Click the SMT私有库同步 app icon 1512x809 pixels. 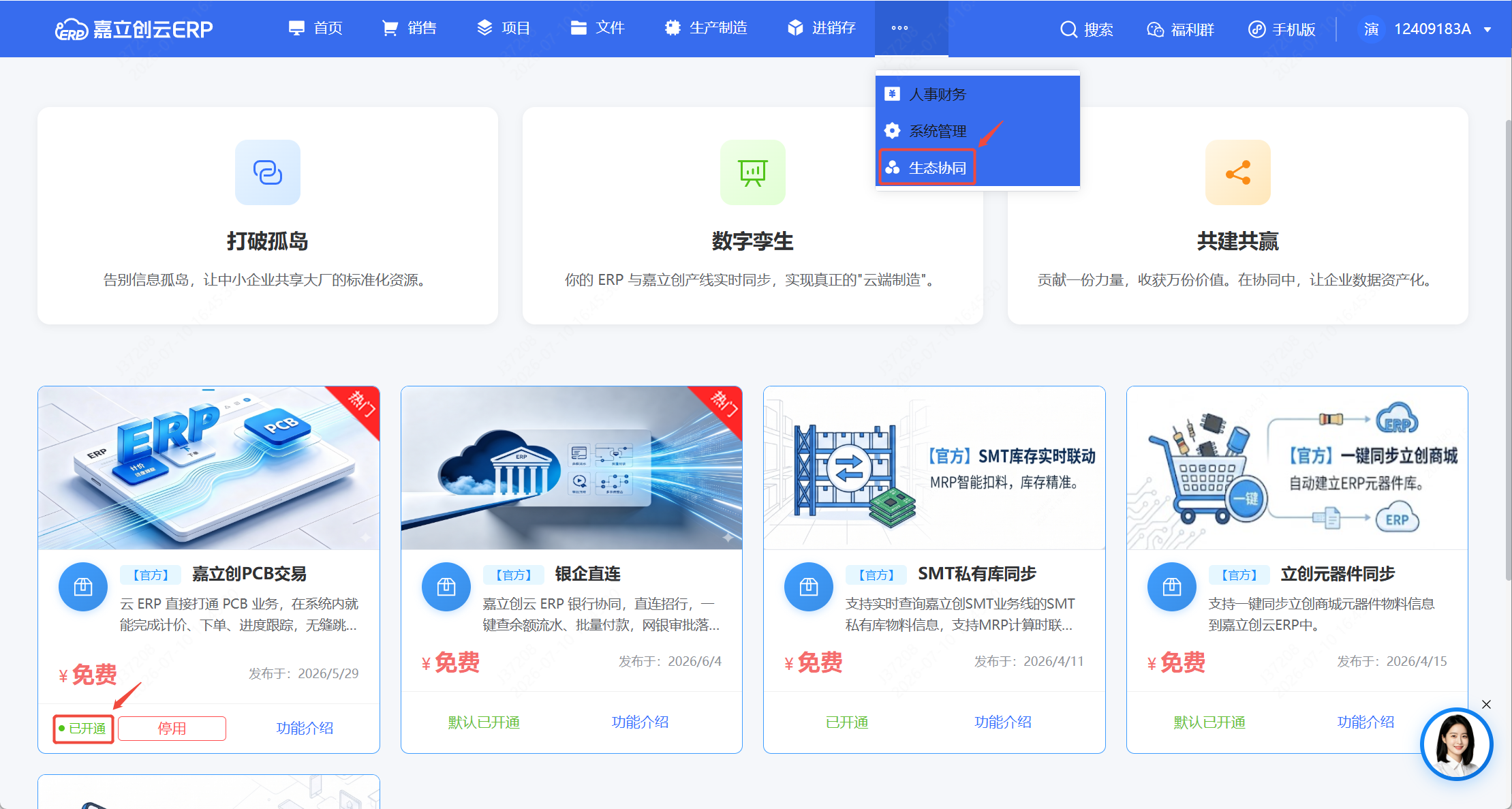(x=809, y=587)
